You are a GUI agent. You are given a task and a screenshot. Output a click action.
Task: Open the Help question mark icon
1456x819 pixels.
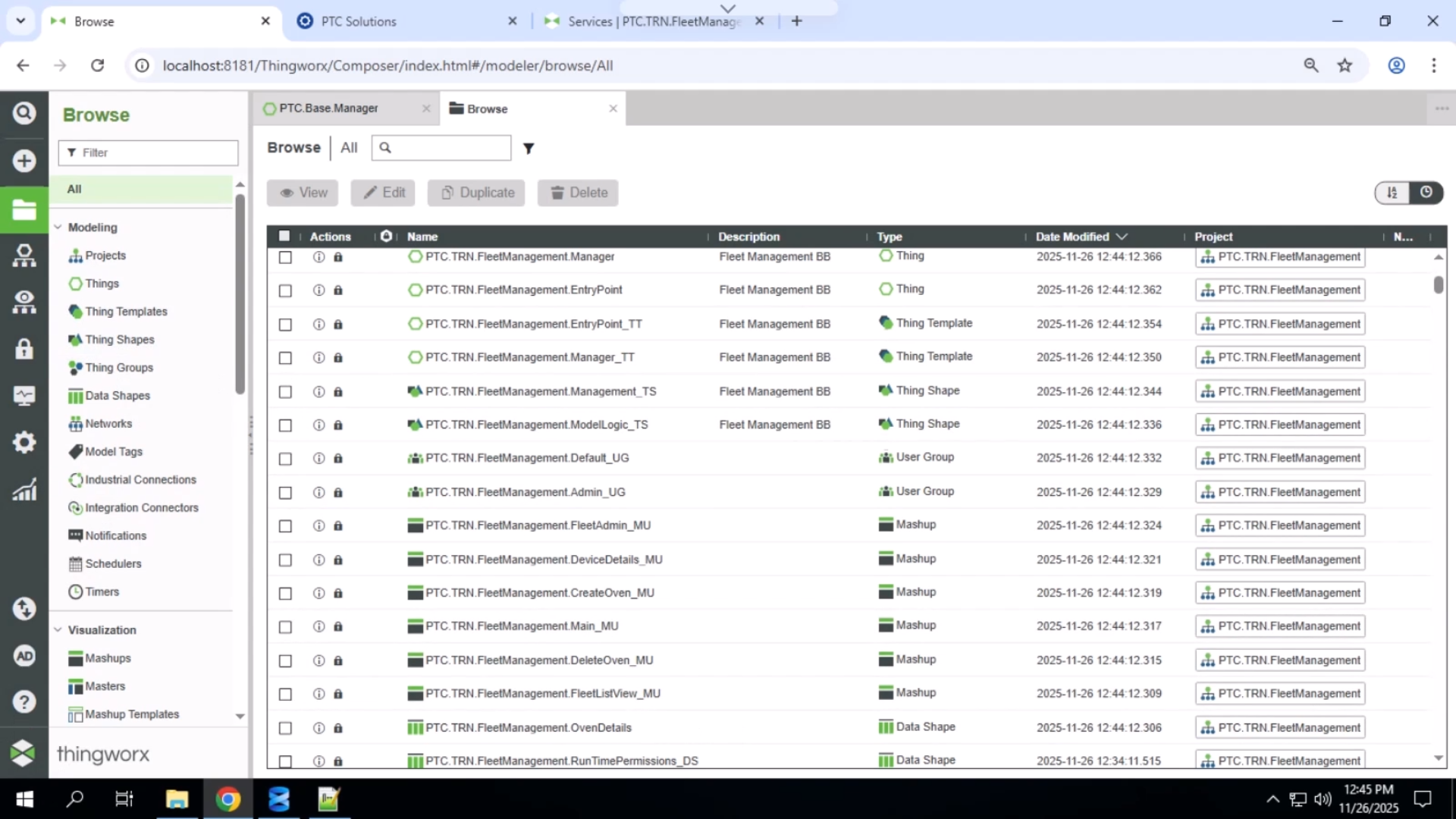tap(24, 702)
